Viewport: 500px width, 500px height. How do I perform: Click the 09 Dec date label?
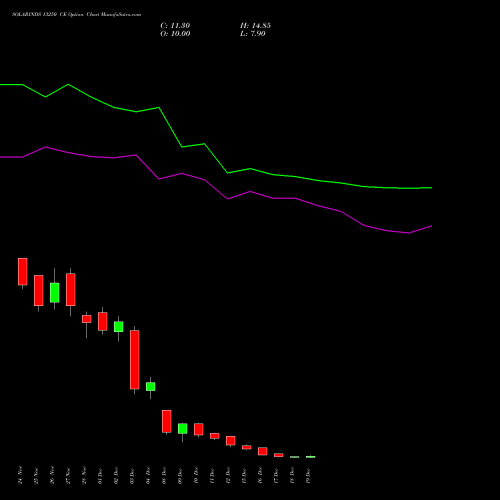[x=180, y=475]
